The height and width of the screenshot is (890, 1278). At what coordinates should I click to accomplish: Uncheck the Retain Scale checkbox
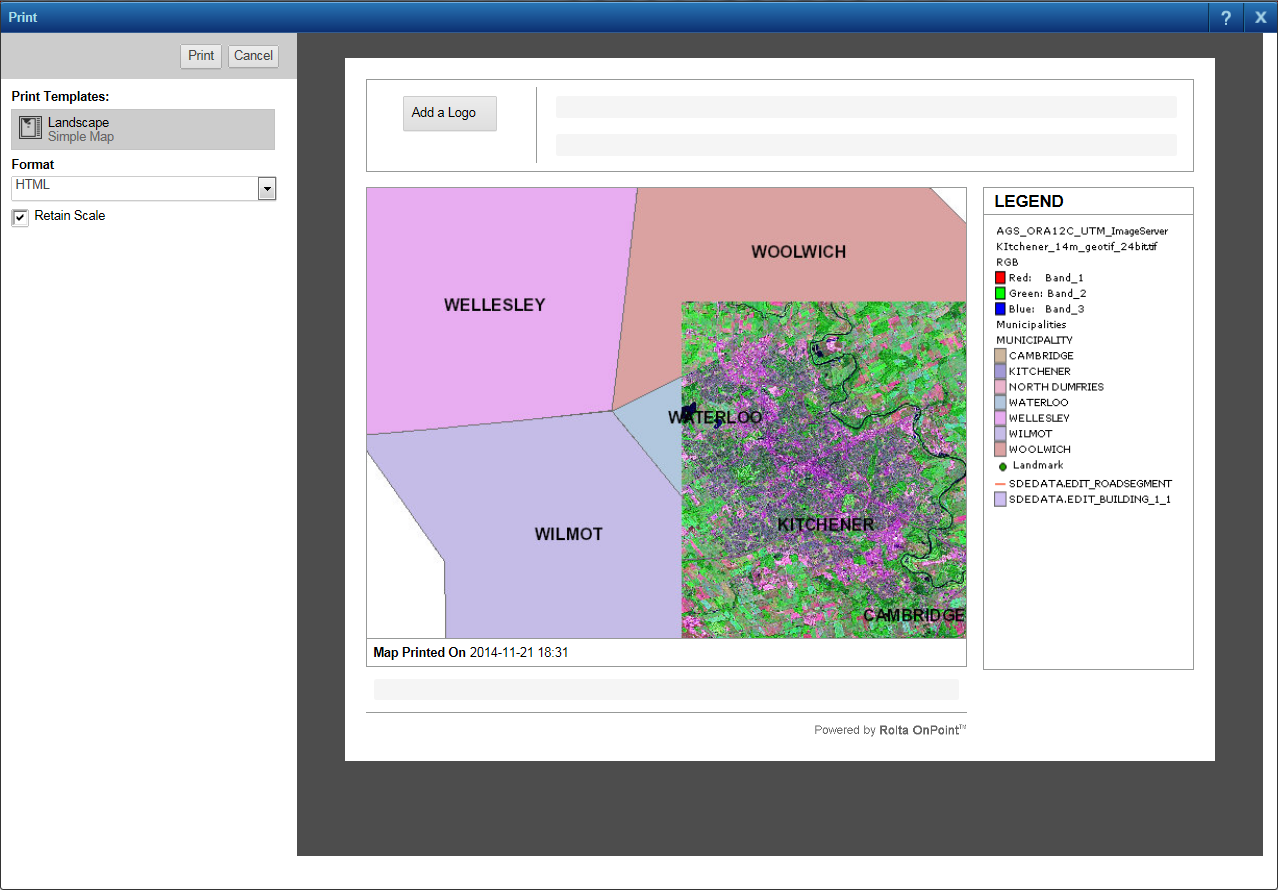pyautogui.click(x=20, y=217)
